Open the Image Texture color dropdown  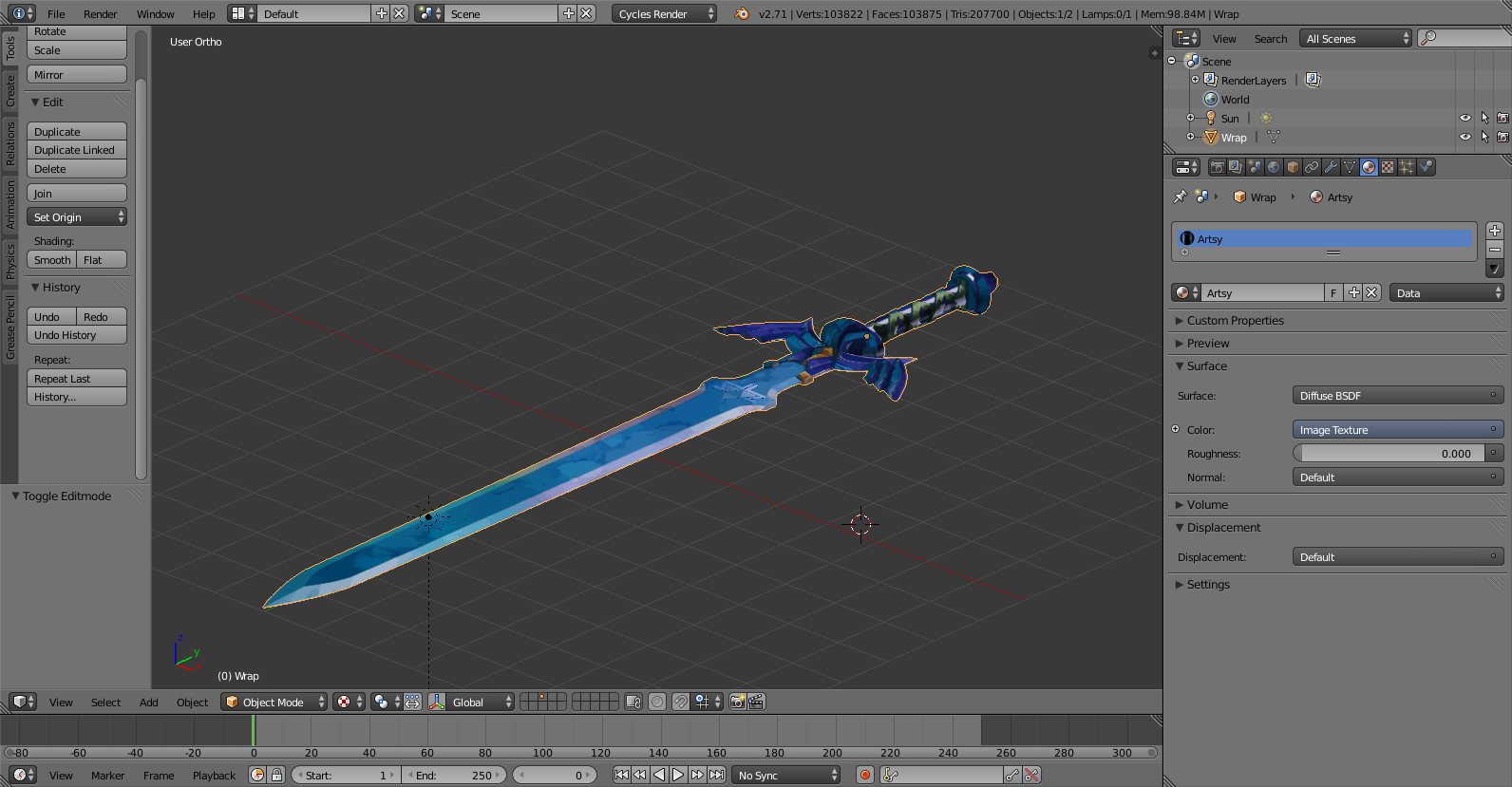(x=1398, y=430)
